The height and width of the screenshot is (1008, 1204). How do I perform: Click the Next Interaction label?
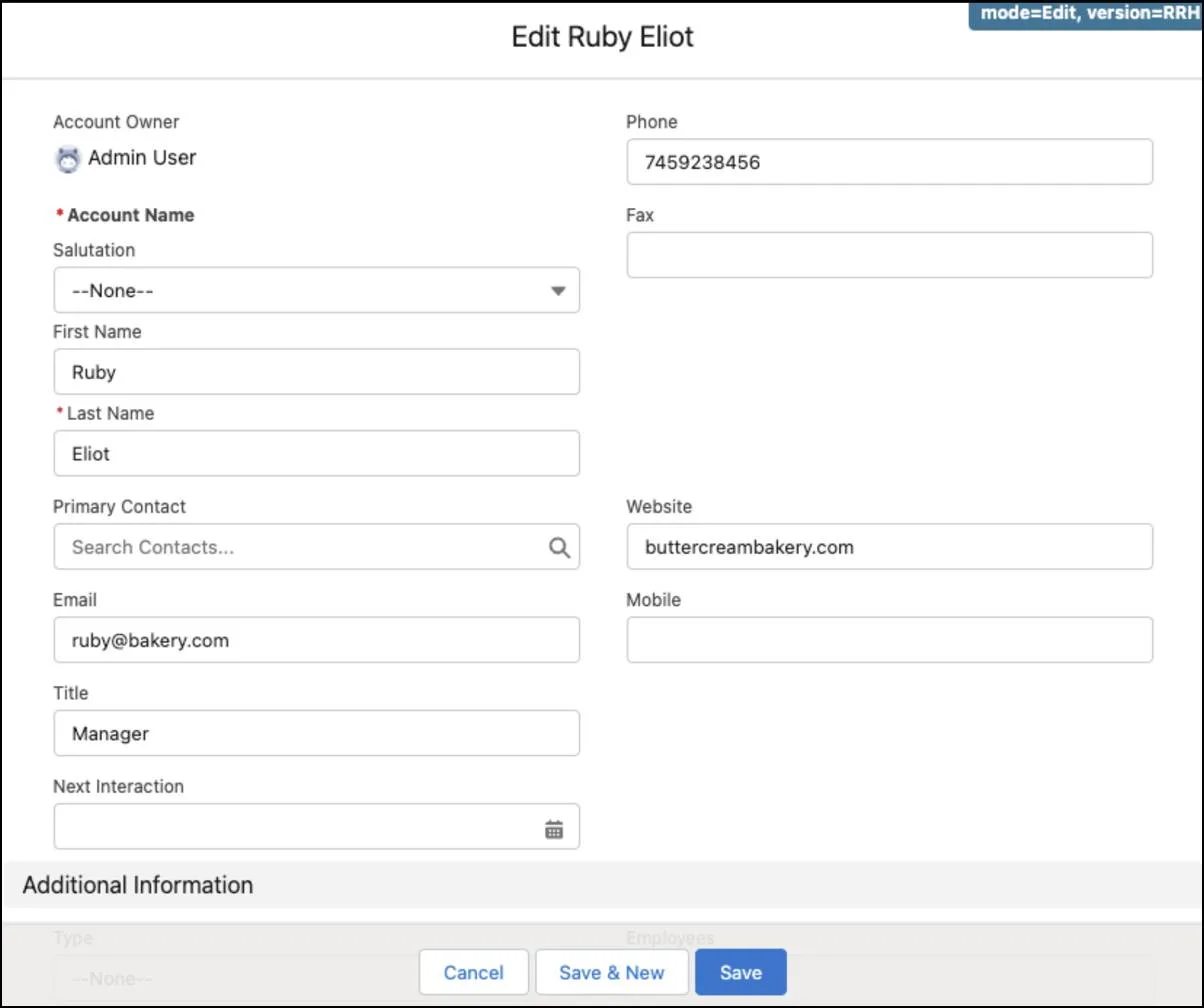(118, 787)
